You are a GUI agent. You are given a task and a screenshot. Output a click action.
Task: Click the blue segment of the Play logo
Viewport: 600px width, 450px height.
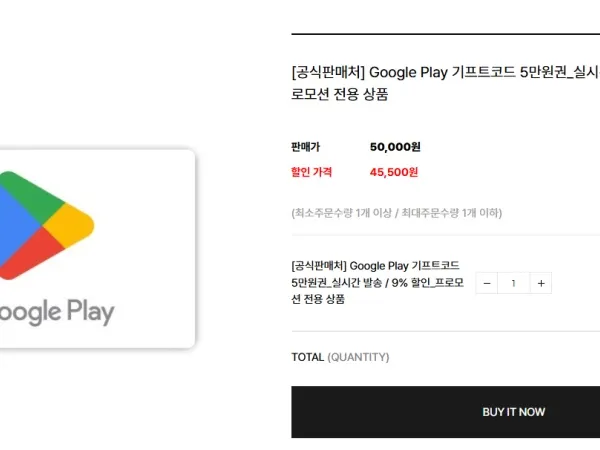pos(10,225)
